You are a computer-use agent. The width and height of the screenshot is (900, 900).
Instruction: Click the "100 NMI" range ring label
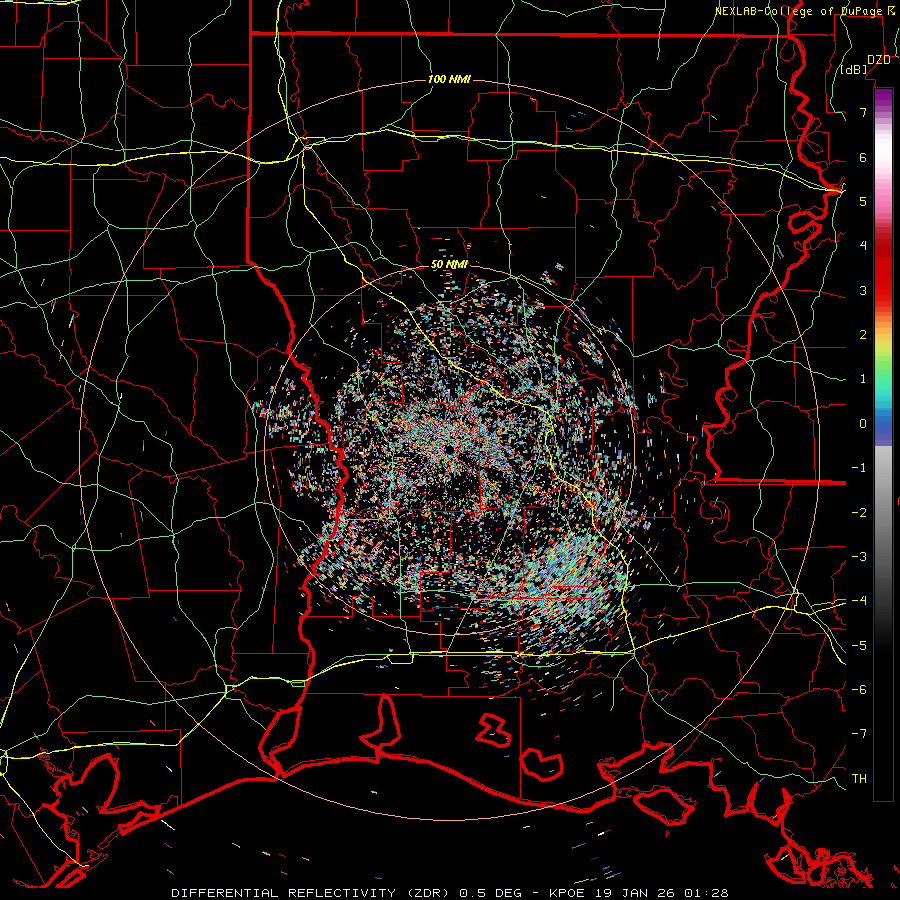point(449,79)
